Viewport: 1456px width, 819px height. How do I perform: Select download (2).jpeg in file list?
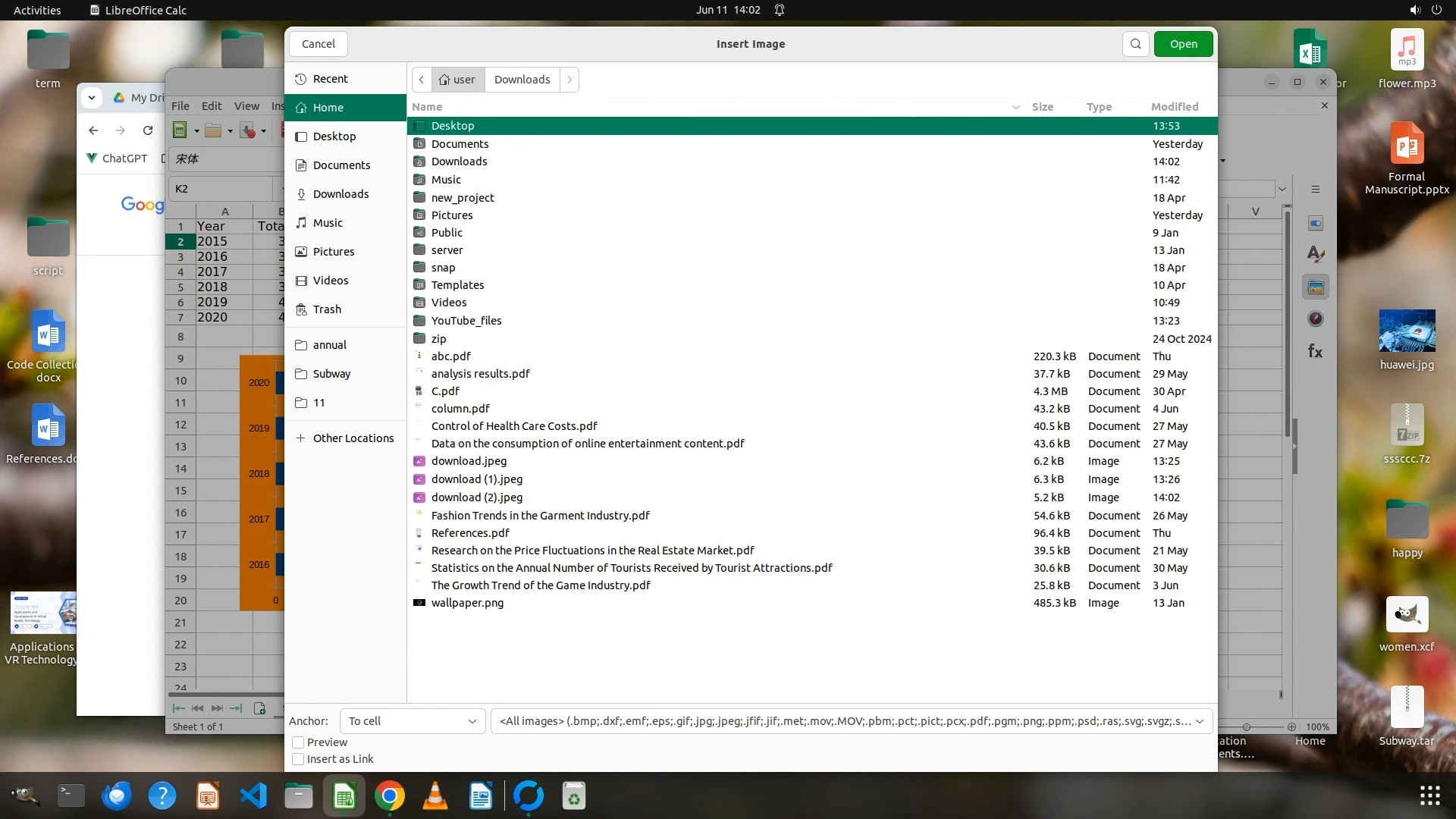[476, 497]
